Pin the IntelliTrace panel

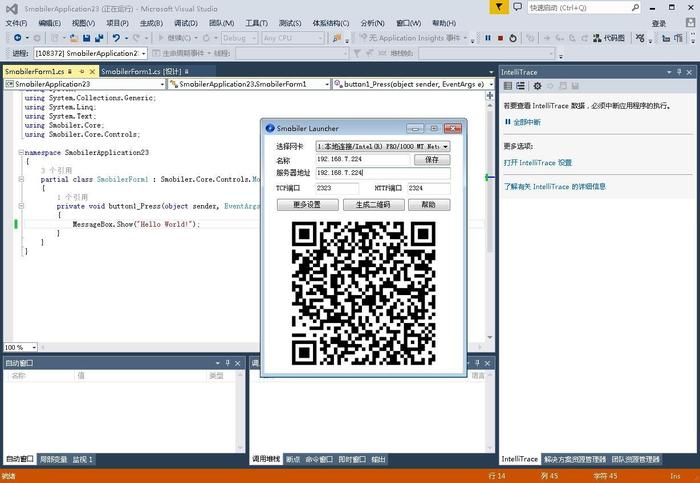679,72
